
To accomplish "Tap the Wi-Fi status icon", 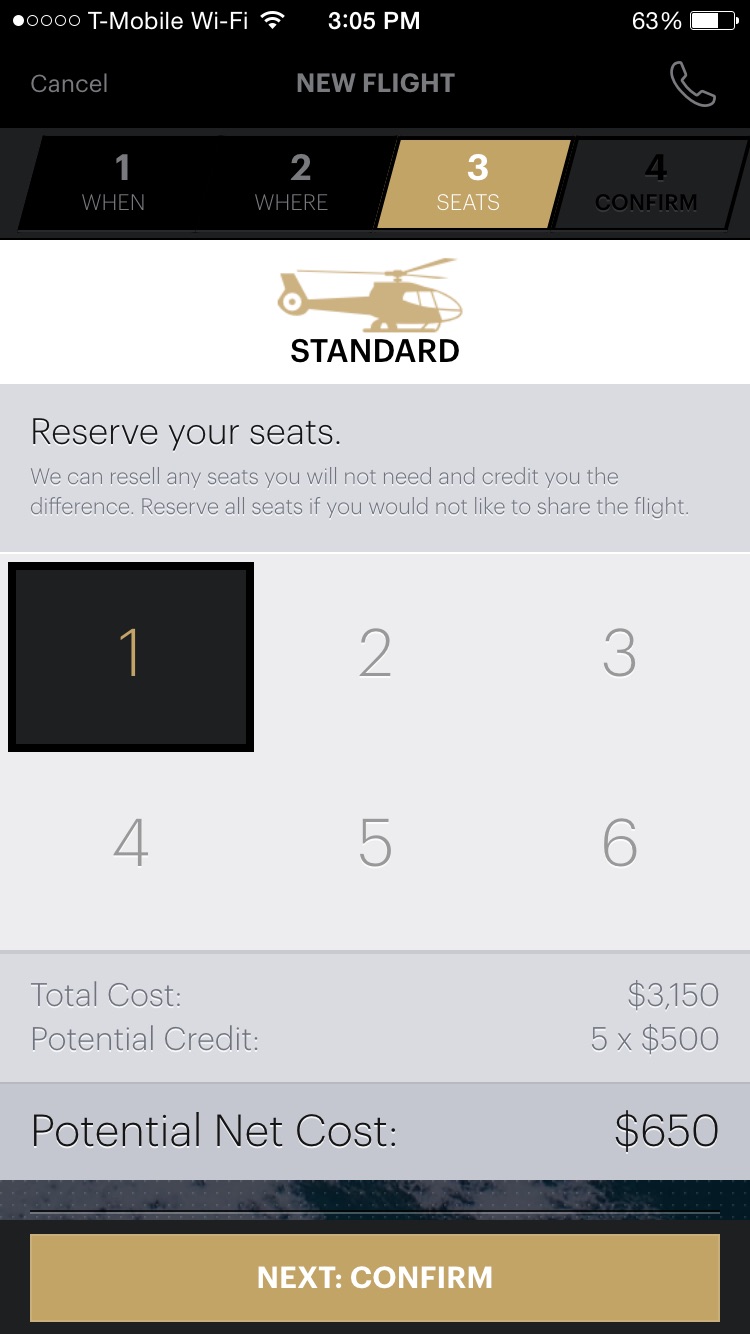I will pyautogui.click(x=271, y=21).
